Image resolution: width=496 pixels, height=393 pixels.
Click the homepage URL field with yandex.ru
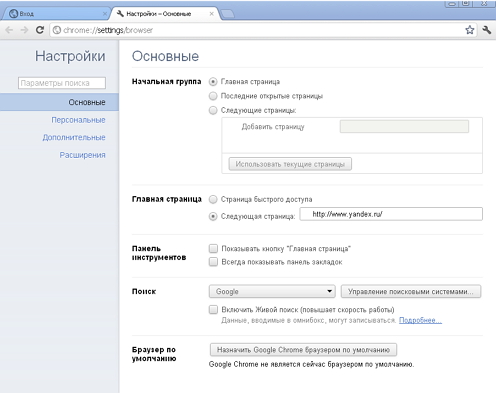391,214
